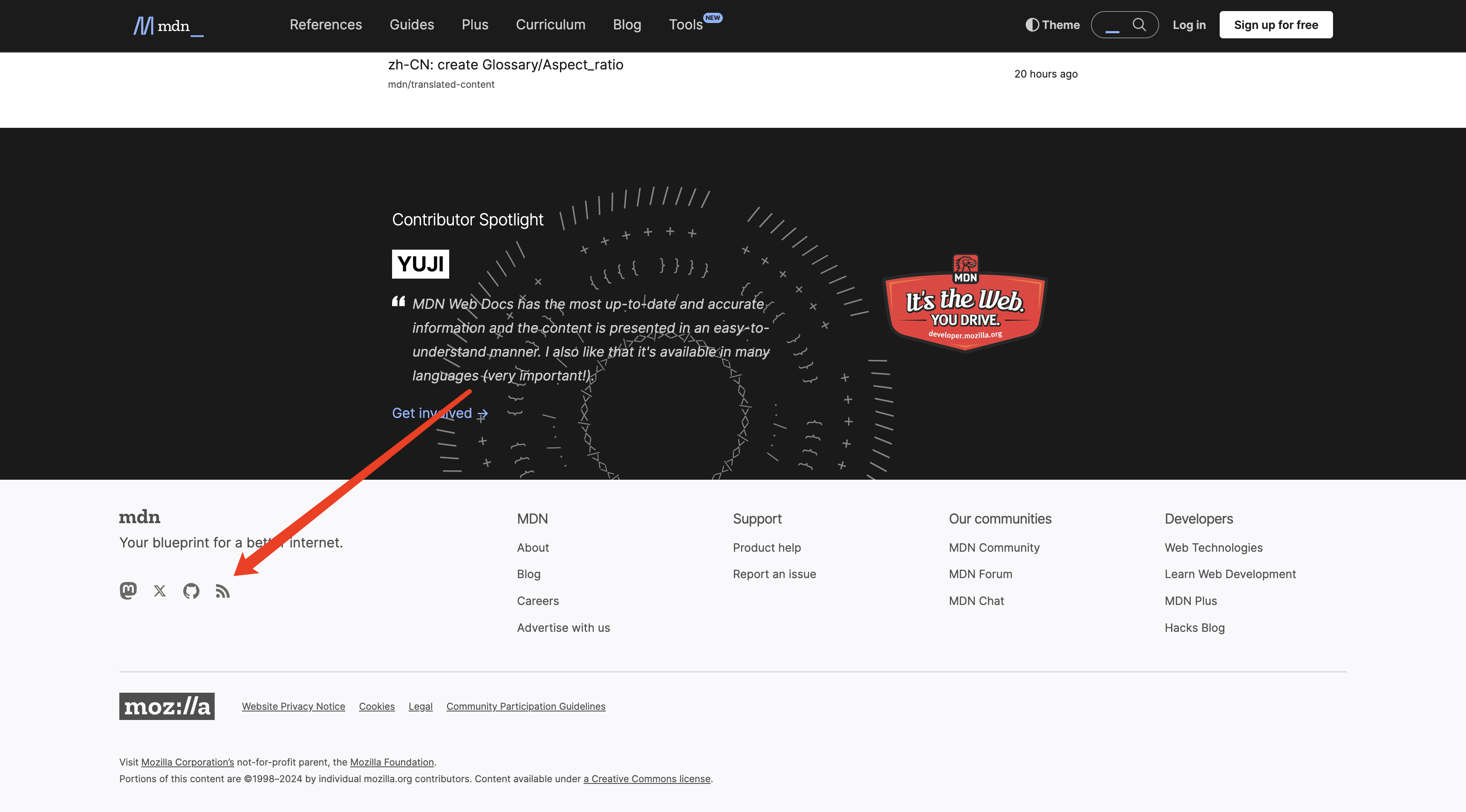Open the X (Twitter) icon in footer

(x=160, y=591)
